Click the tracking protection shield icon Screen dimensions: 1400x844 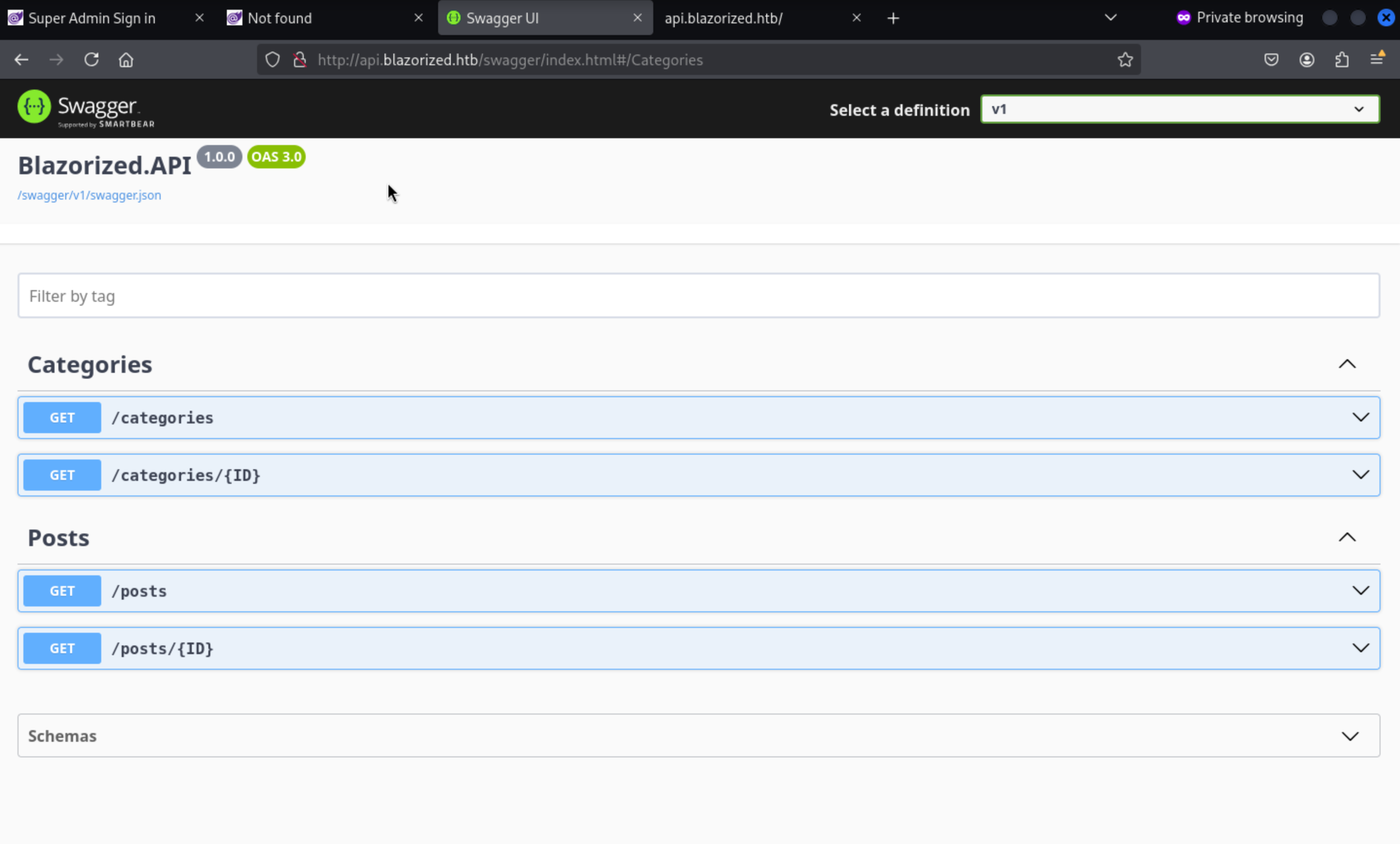click(273, 60)
